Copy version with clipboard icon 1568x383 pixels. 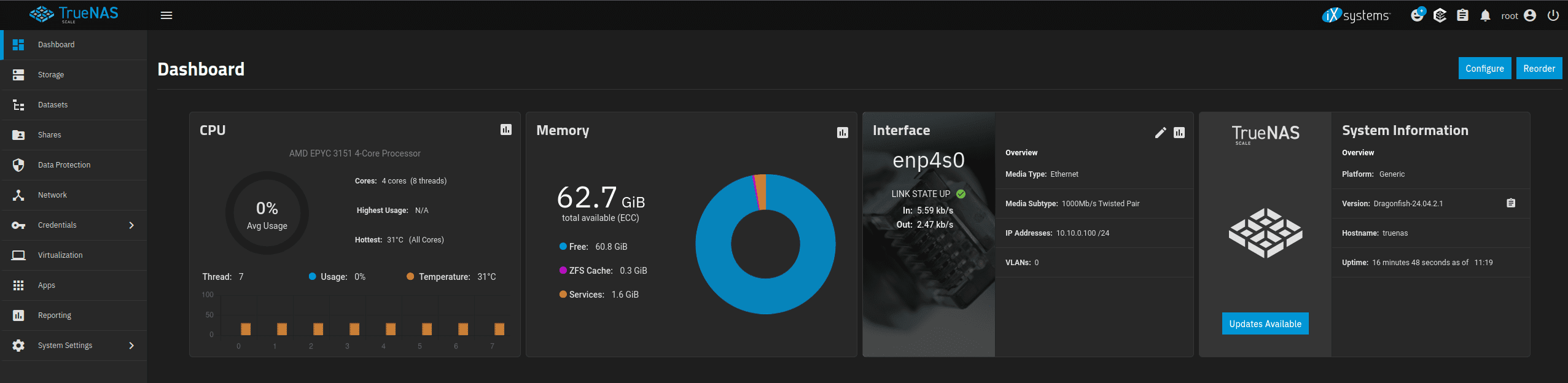[1511, 203]
